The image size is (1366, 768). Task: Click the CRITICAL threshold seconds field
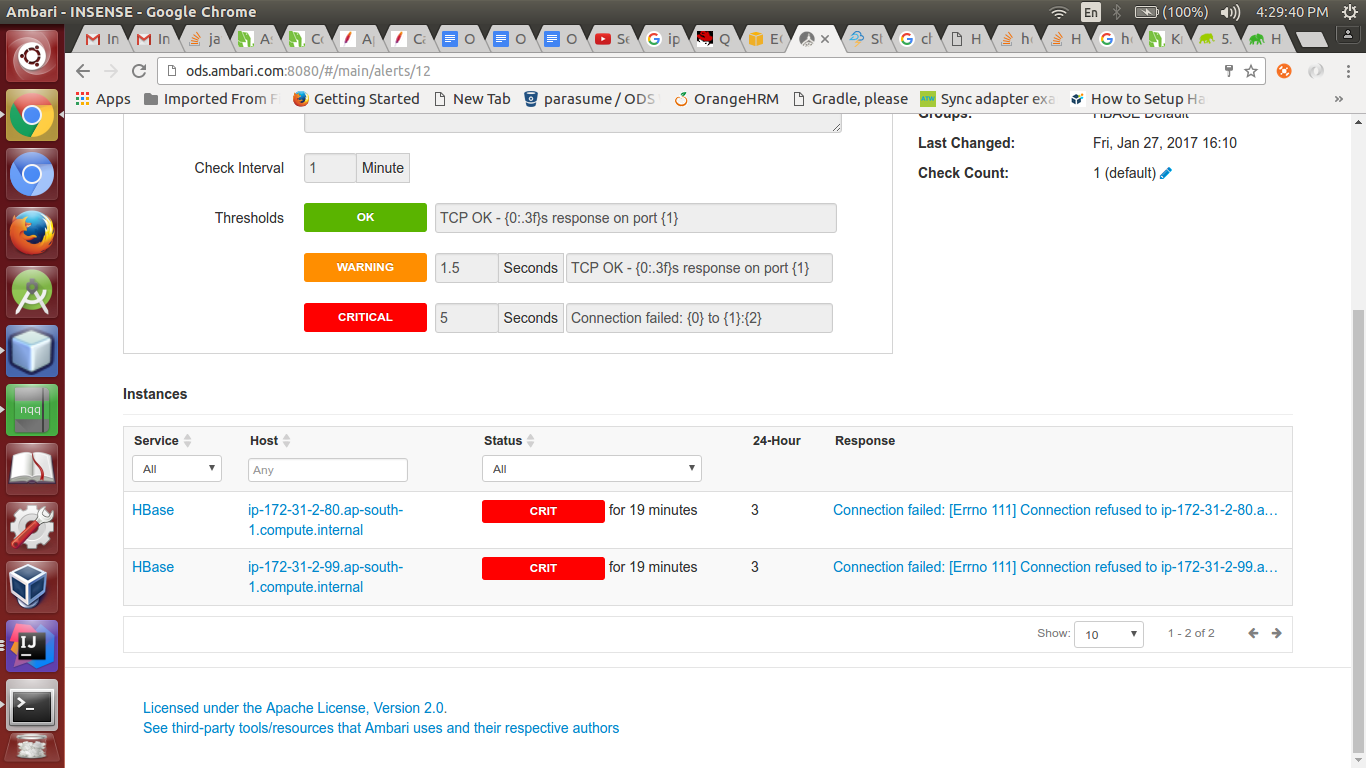coord(466,318)
